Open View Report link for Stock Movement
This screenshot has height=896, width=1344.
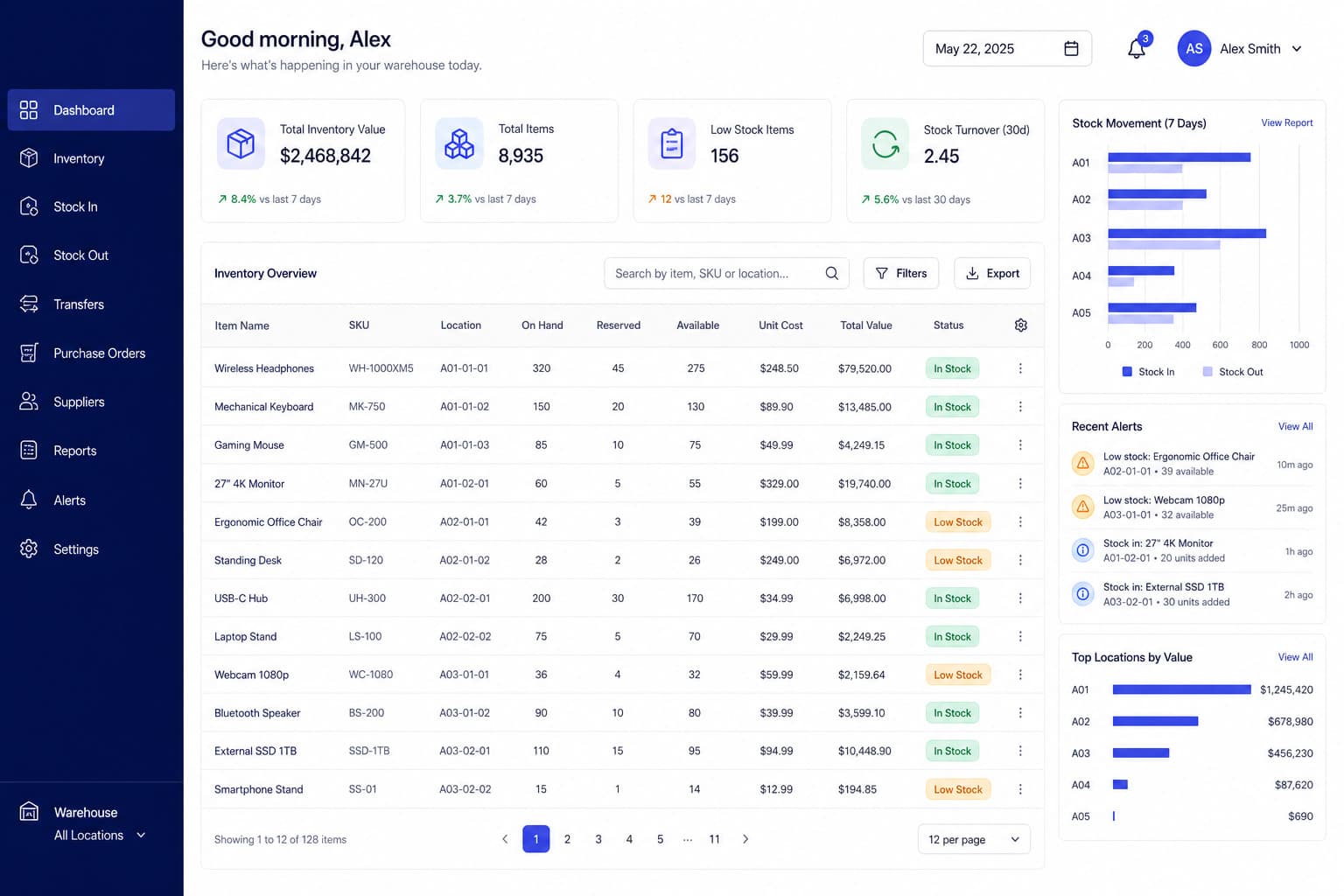click(1286, 123)
